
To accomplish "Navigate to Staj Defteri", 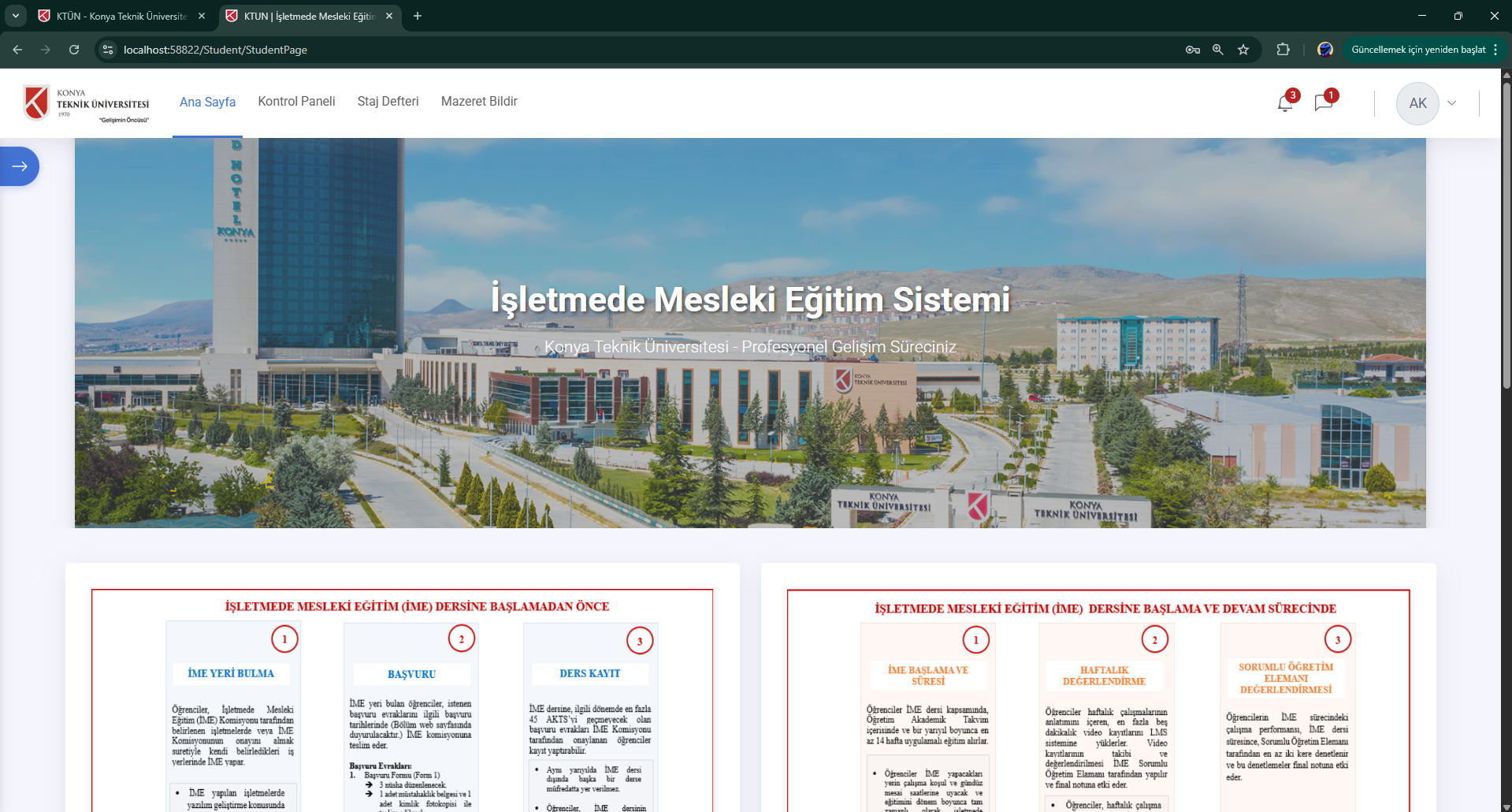I will click(x=388, y=102).
